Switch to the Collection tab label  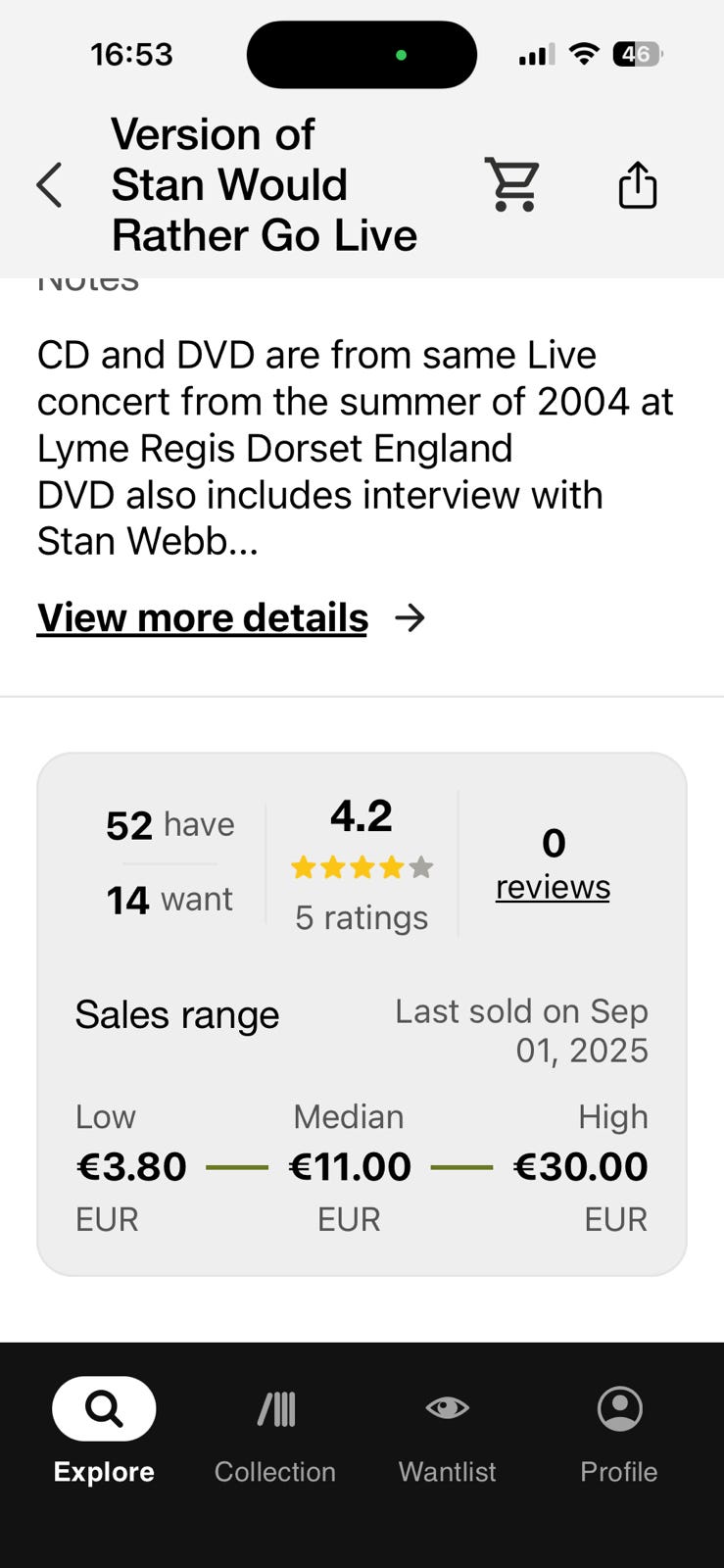click(x=275, y=1471)
